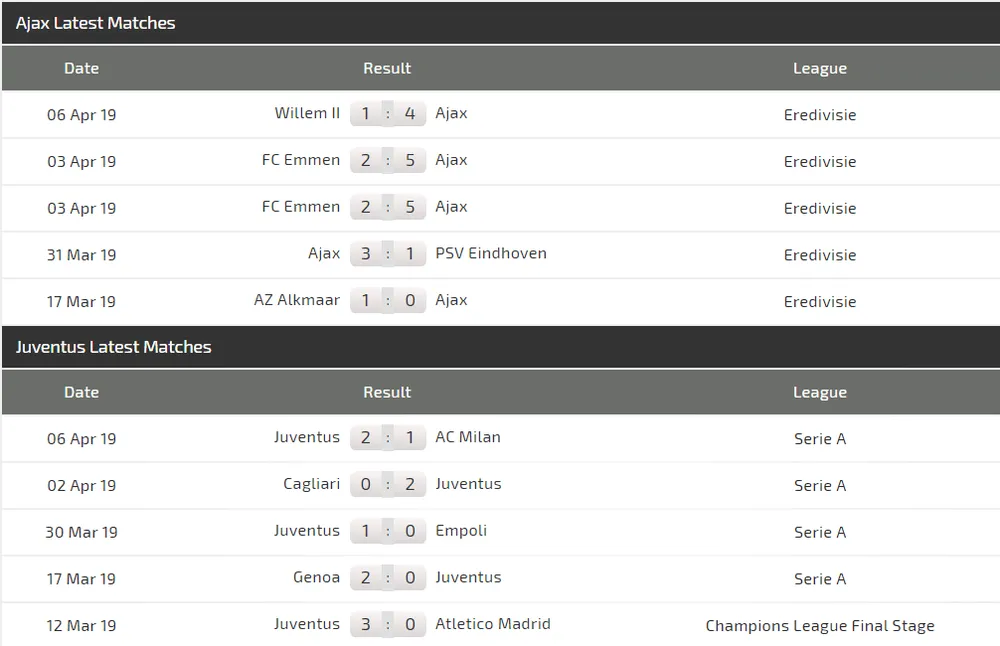The width and height of the screenshot is (1000, 646).
Task: Open Juventus vs Atletico Madrid 3:0 score
Action: [388, 624]
